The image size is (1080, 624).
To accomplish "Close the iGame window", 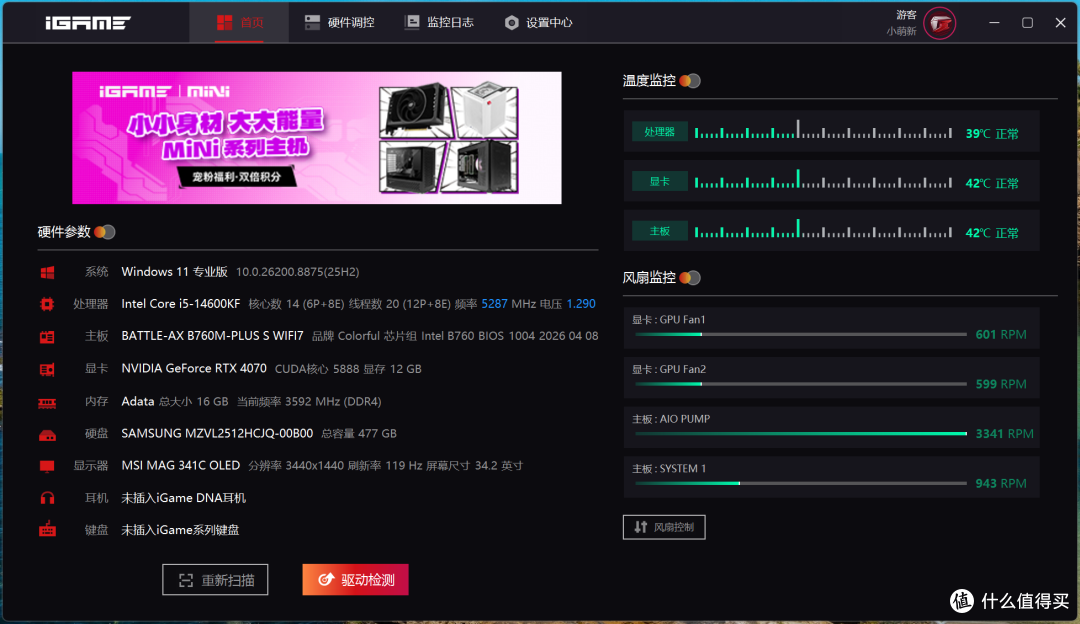I will click(1061, 23).
